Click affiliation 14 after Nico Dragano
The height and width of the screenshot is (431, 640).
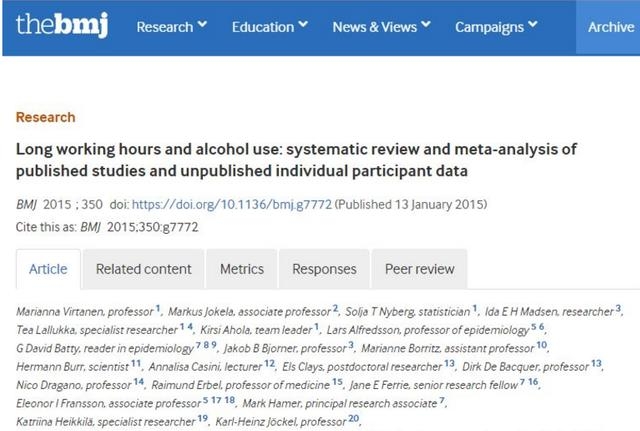point(139,382)
